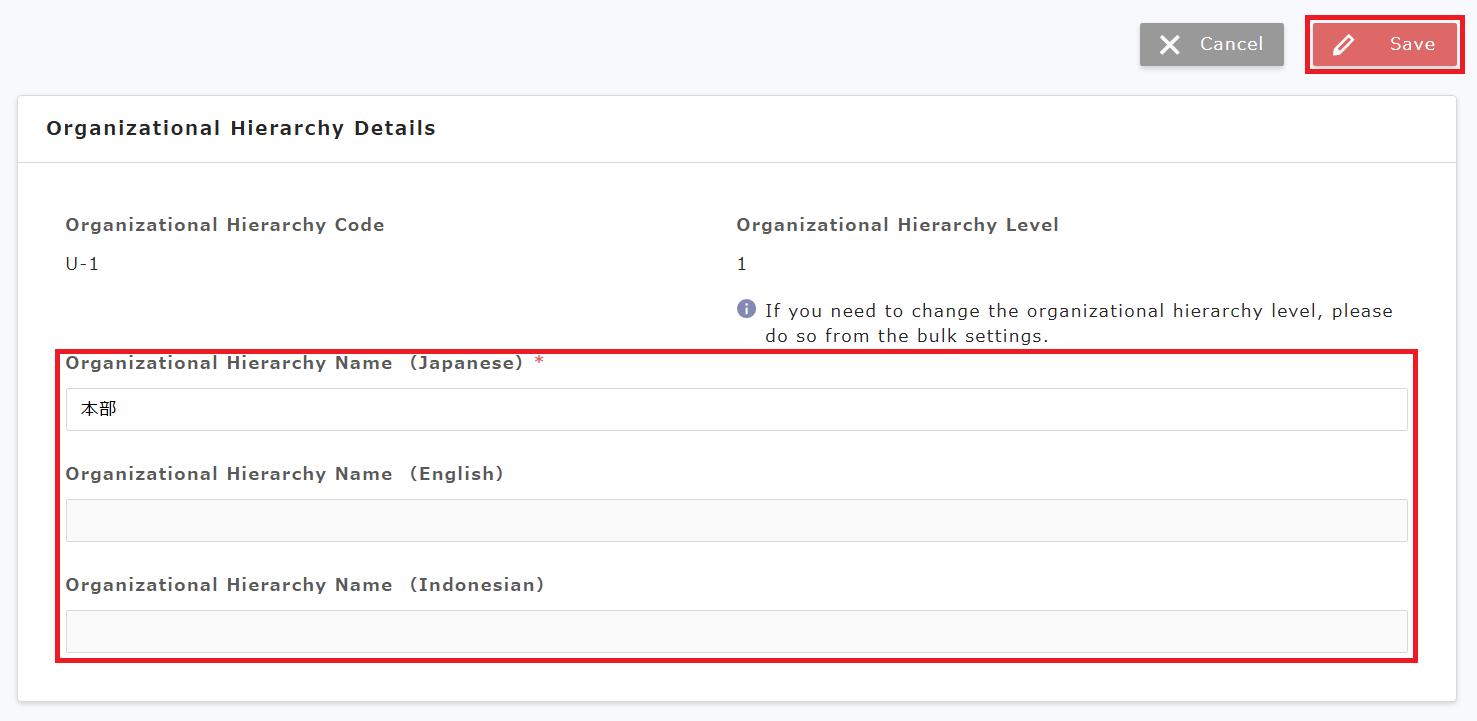
Task: Click the X icon on Cancel button
Action: click(1169, 45)
